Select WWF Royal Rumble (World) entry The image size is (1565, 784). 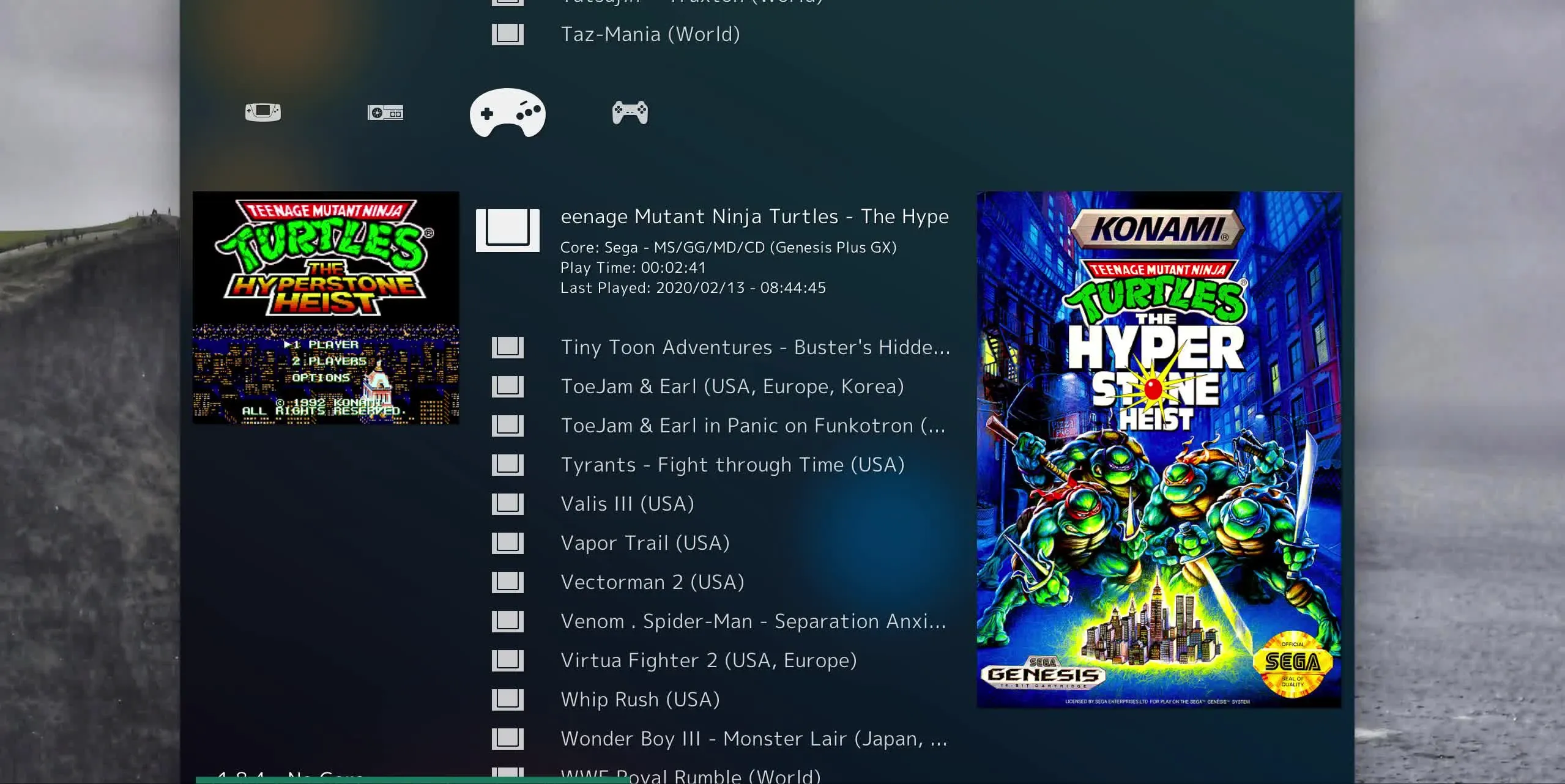click(x=691, y=775)
